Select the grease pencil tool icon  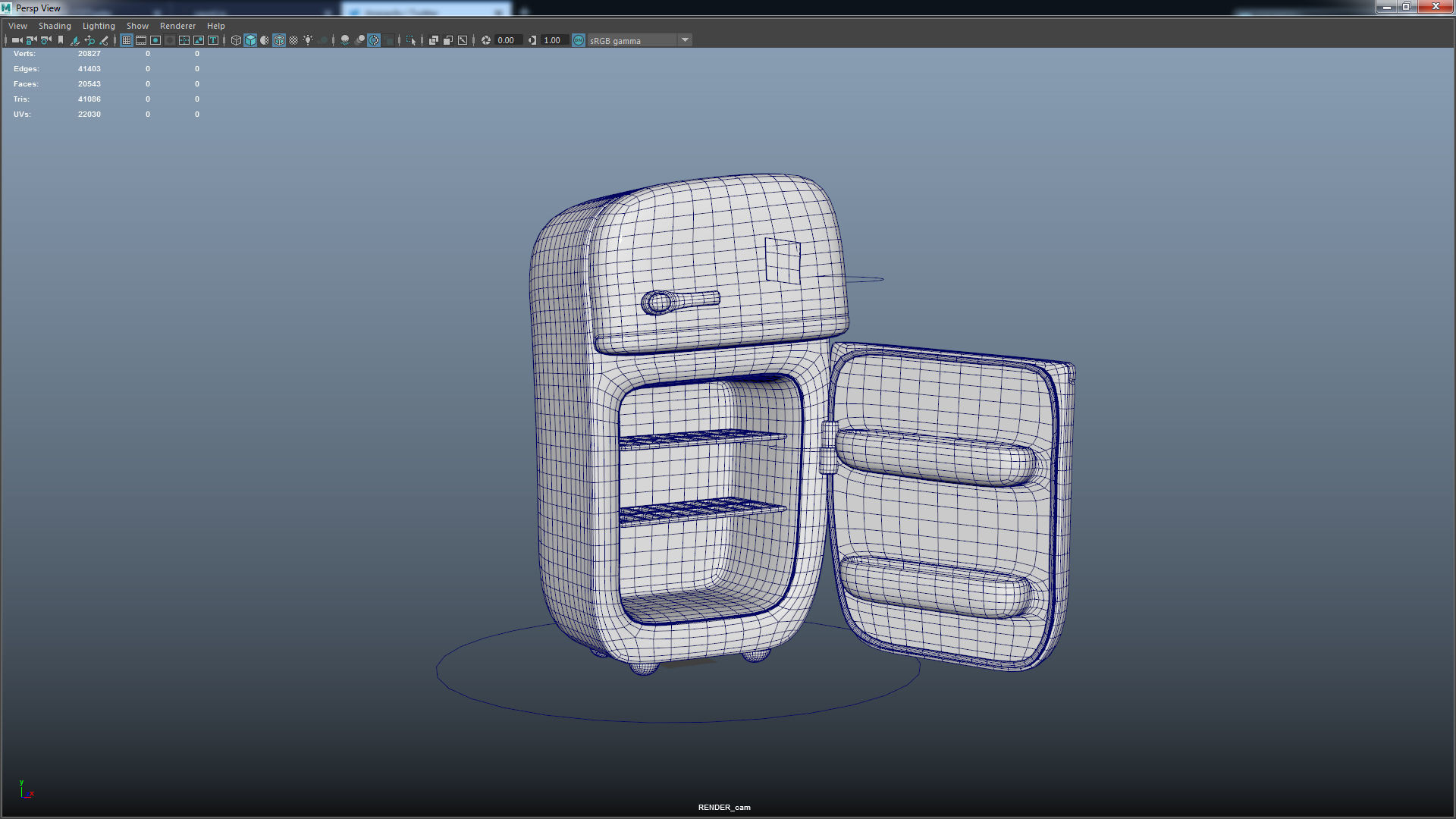click(105, 40)
